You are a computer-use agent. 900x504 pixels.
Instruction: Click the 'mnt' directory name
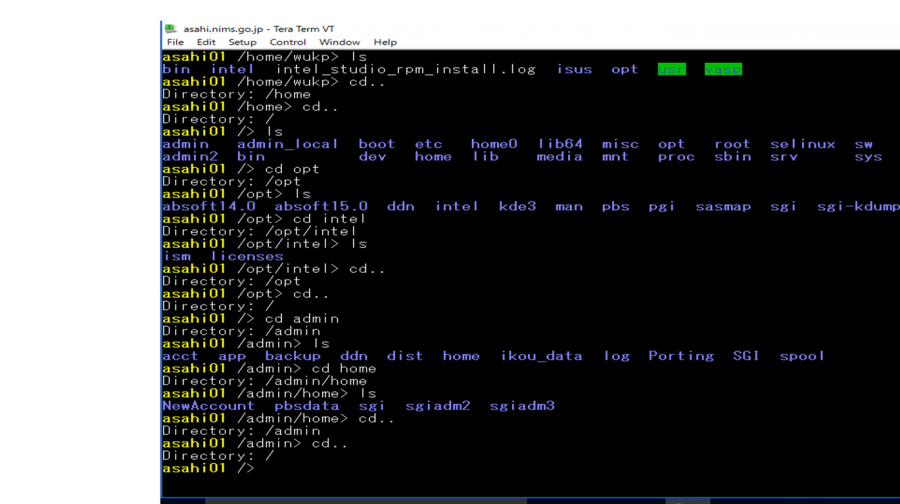(615, 157)
